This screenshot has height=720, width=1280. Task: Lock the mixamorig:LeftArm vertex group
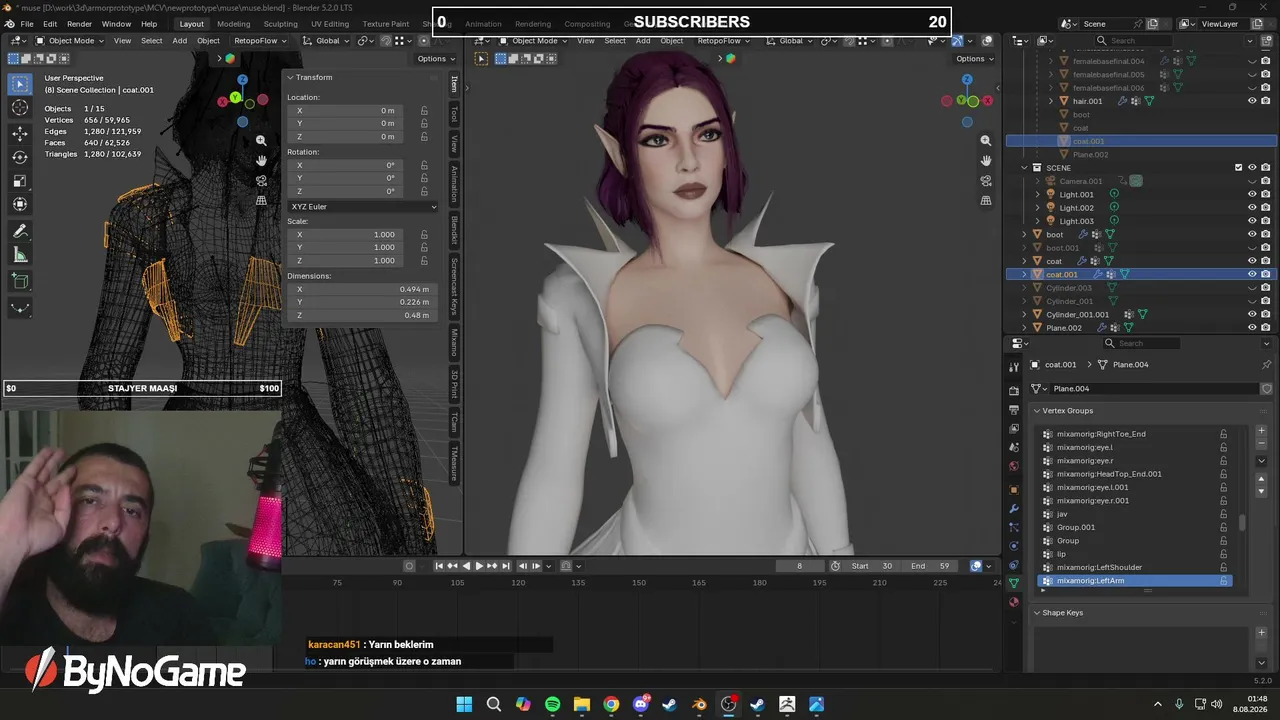pyautogui.click(x=1223, y=581)
